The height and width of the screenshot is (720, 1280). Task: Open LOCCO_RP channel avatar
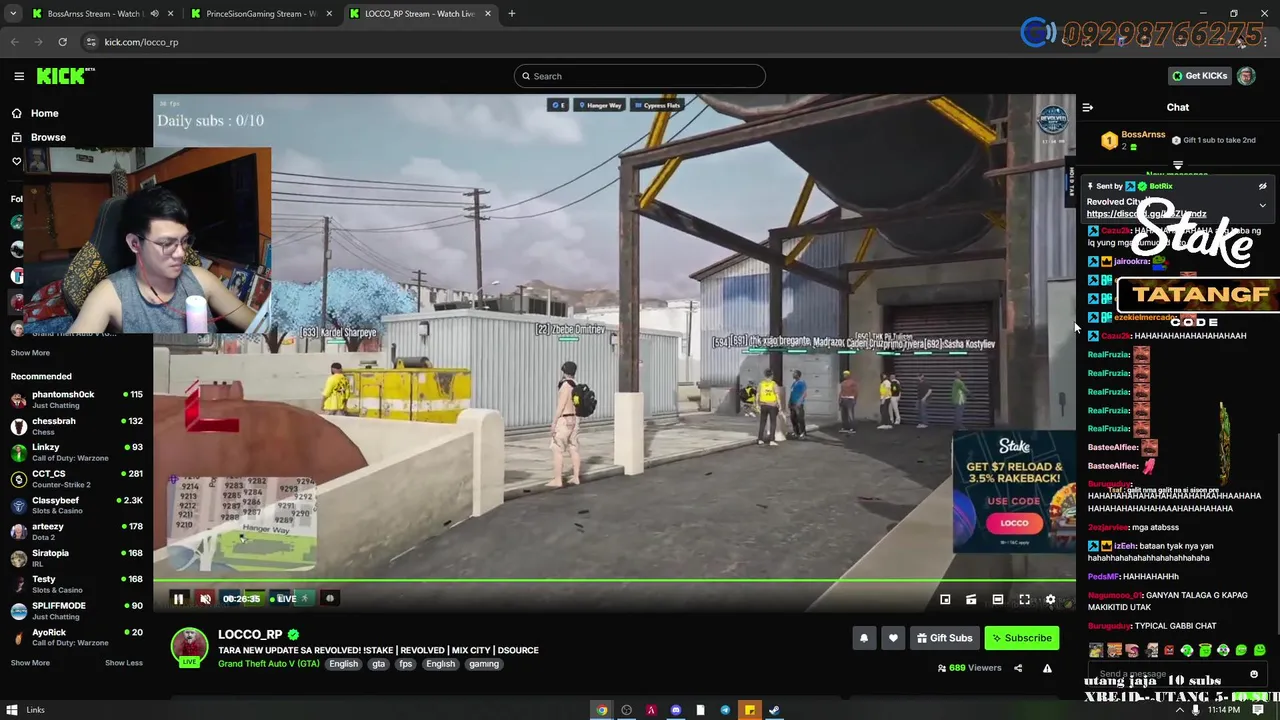tap(189, 647)
